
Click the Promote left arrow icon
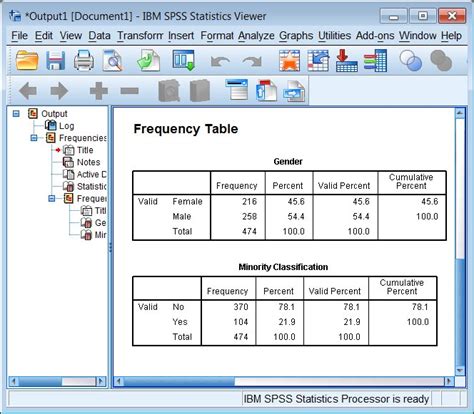[x=28, y=91]
